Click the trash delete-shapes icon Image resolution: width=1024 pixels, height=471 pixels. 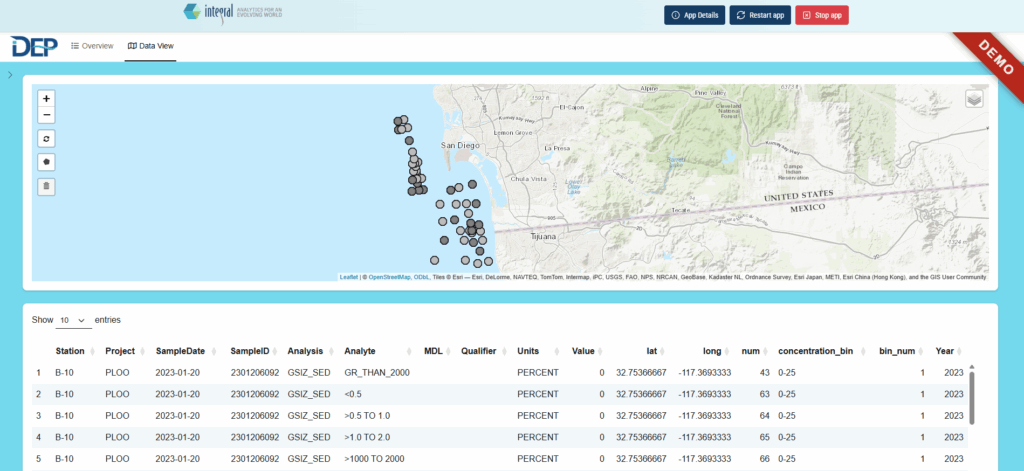tap(47, 185)
